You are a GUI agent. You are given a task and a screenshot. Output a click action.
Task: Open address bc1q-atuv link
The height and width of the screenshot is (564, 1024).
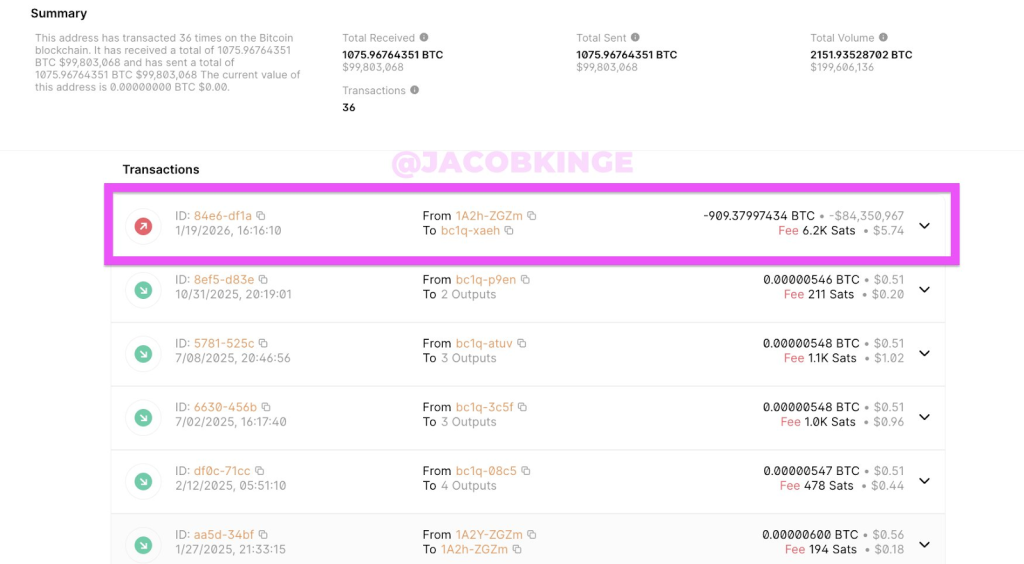pyautogui.click(x=484, y=344)
